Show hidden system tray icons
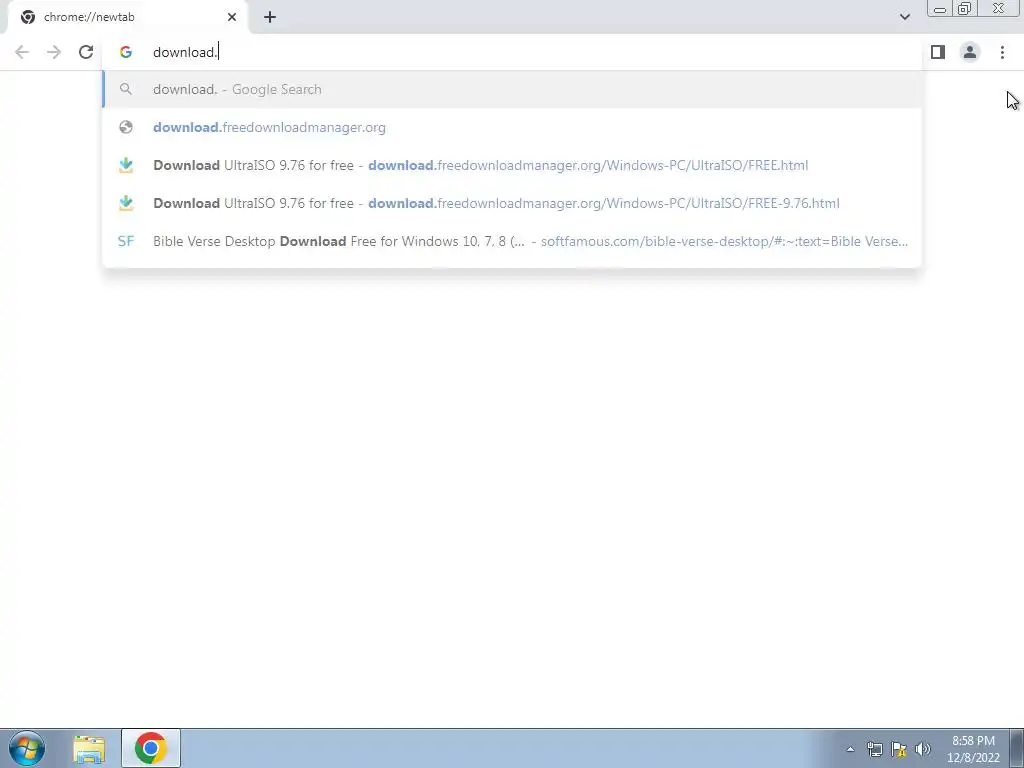The image size is (1024, 768). click(850, 749)
